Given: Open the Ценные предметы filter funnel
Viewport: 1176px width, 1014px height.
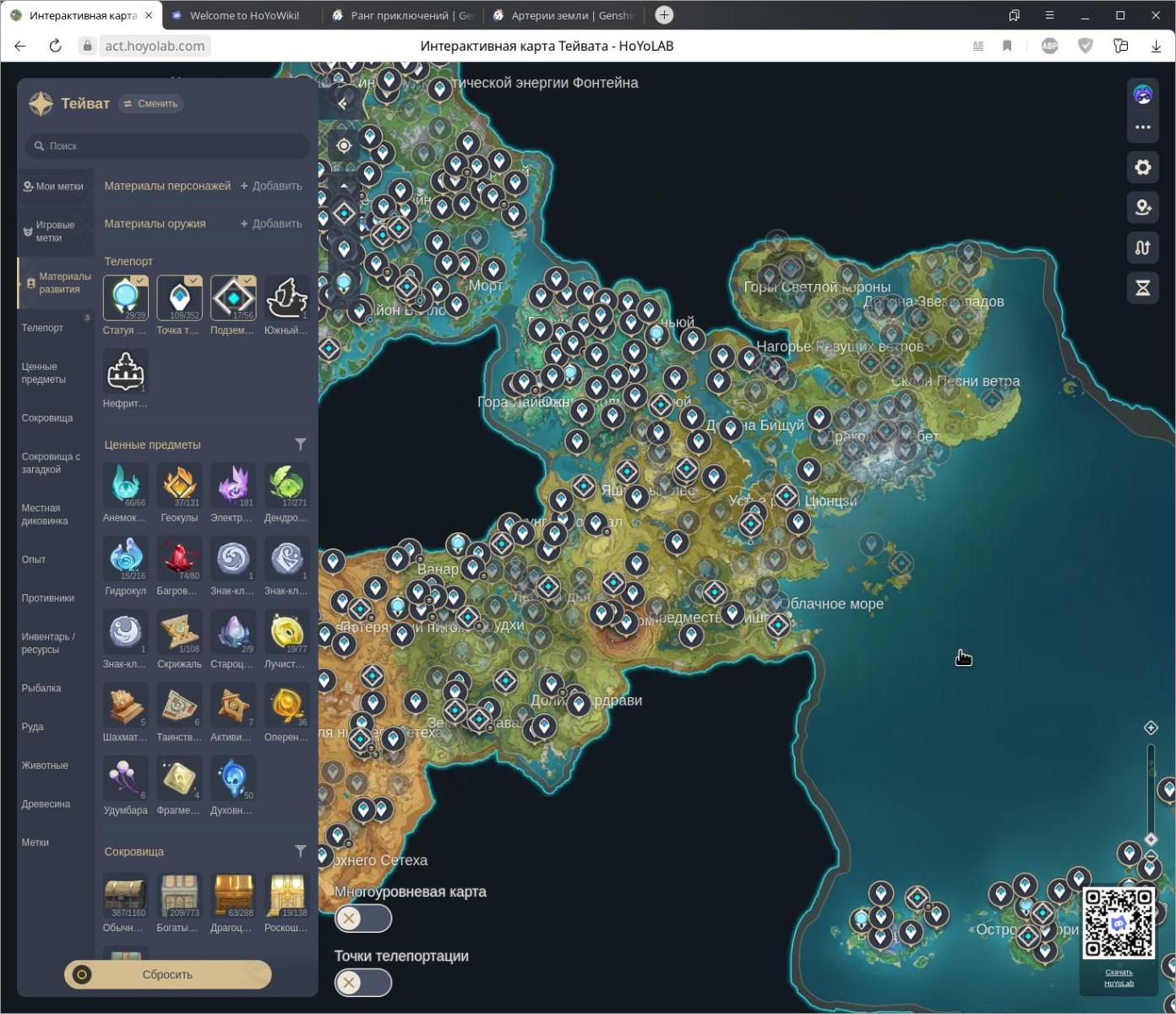Looking at the screenshot, I should [300, 444].
